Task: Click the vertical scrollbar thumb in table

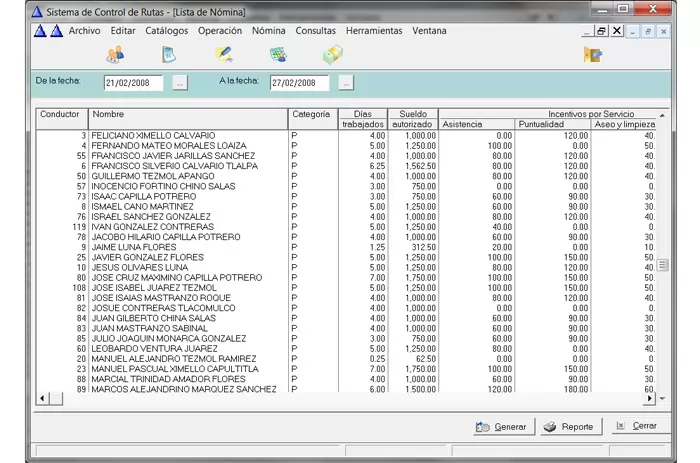Action: (662, 265)
